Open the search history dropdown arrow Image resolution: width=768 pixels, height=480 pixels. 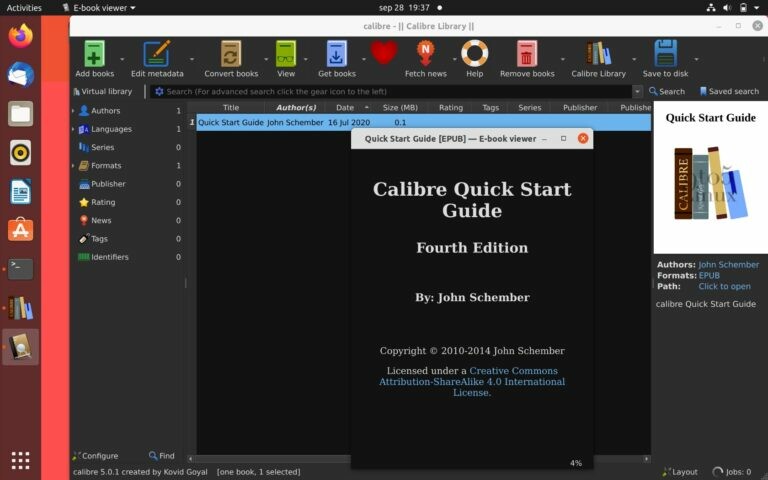[638, 91]
